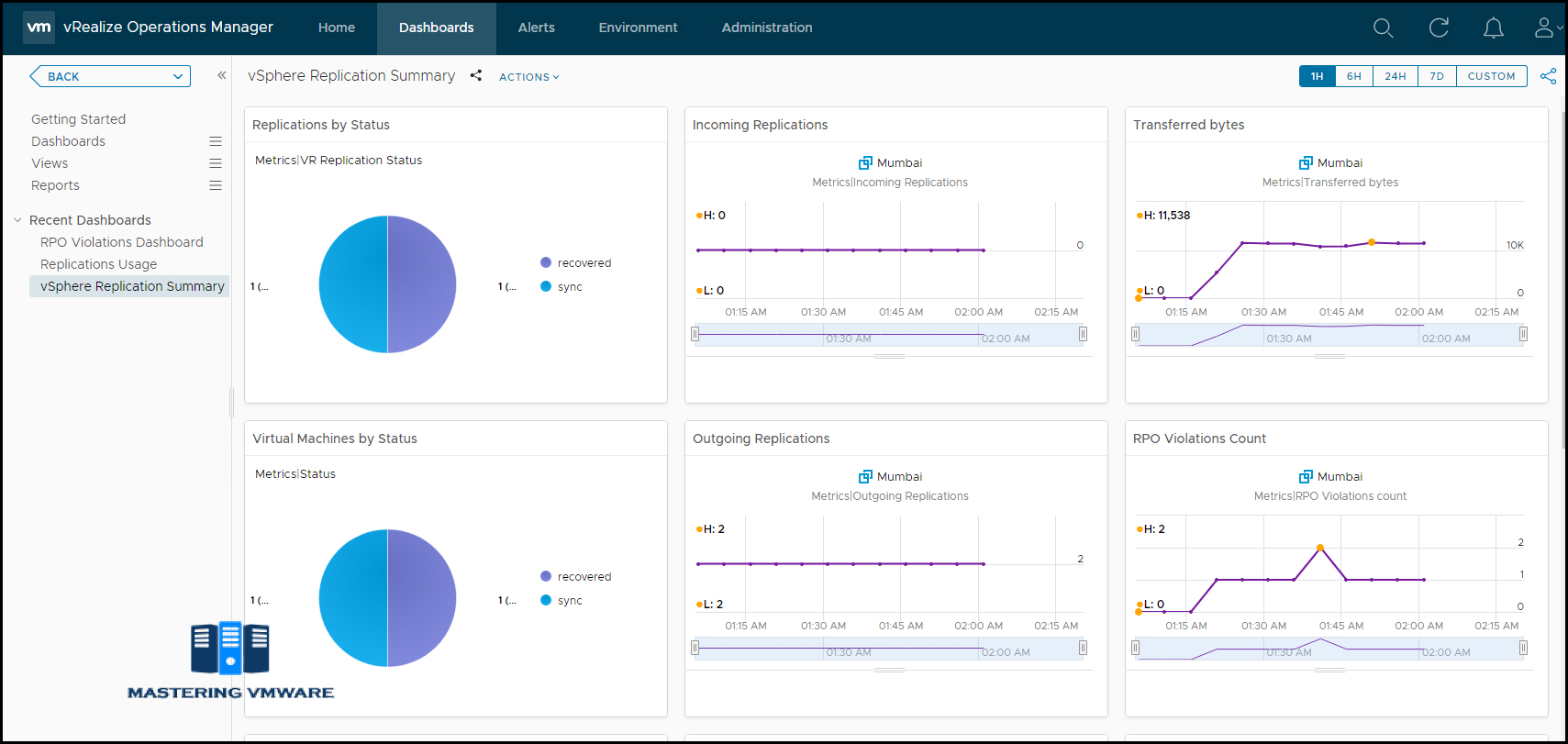Click the resize grip under Incoming Replications chart
The height and width of the screenshot is (744, 1568).
[890, 356]
